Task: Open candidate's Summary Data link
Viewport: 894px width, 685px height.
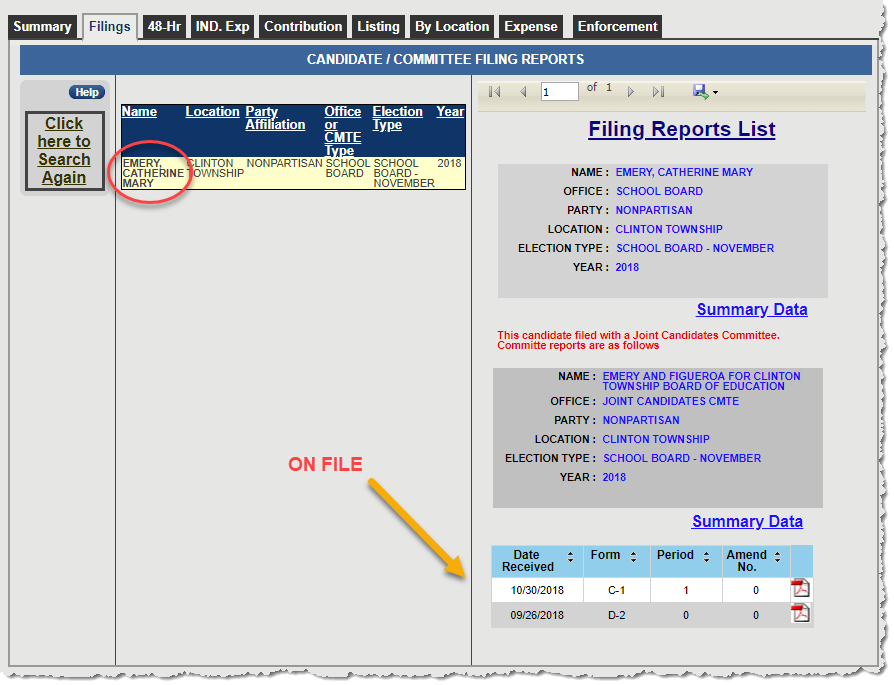Action: tap(751, 309)
